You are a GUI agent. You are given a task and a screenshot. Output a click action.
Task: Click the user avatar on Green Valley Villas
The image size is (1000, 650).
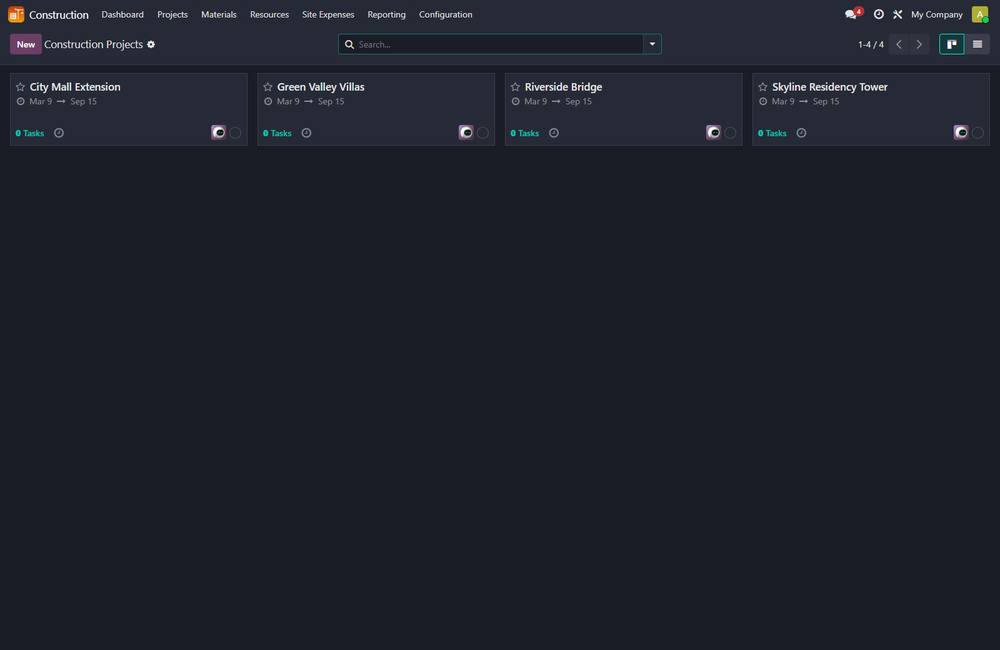point(466,132)
